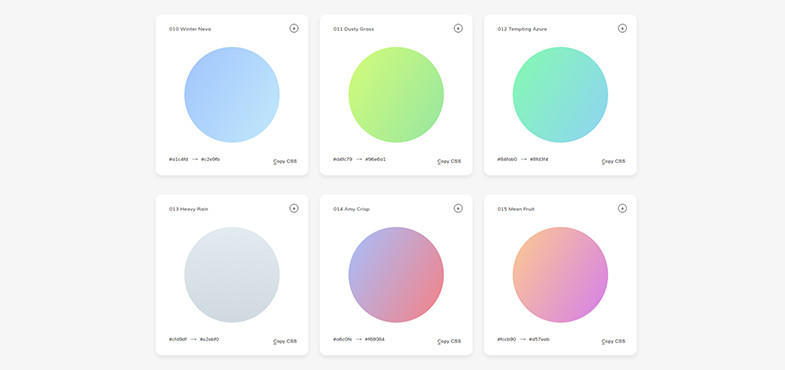Copy CSS for the Dusty Grass gradient
The height and width of the screenshot is (370, 785).
point(449,162)
